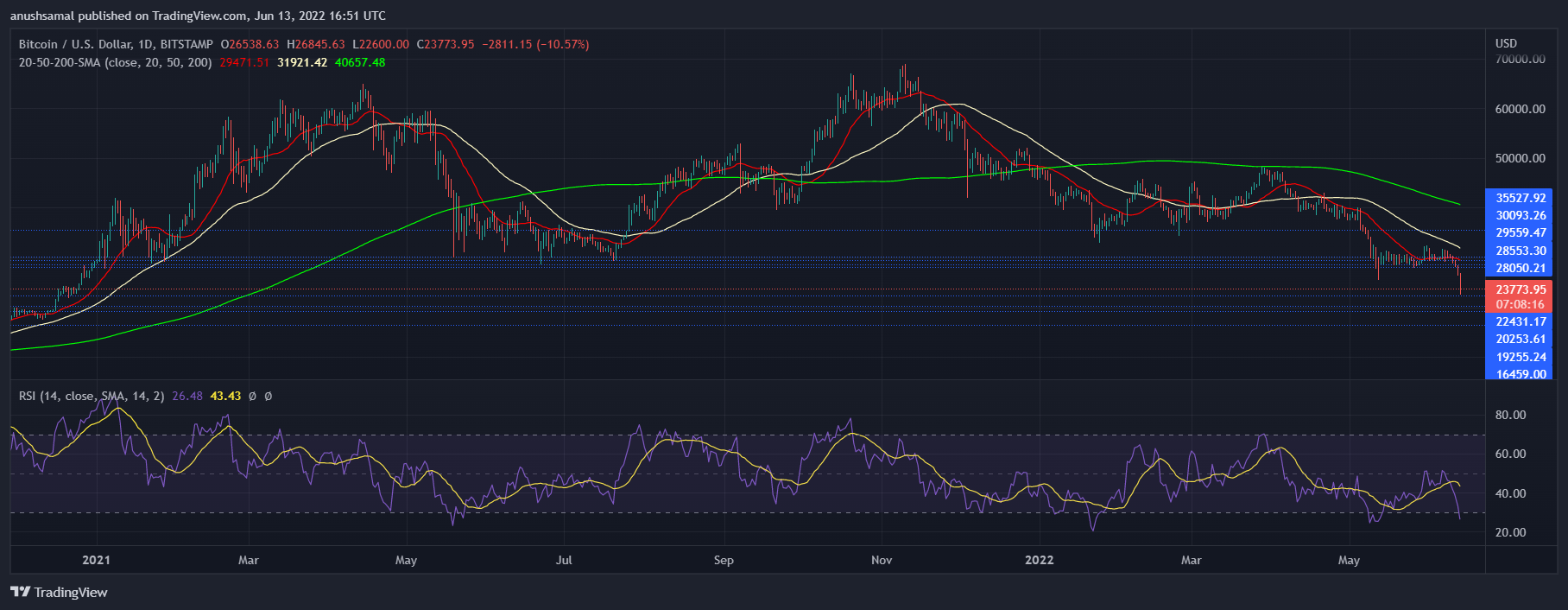Click the published-on TradingView.com header text
The image size is (1568, 610).
(198, 16)
